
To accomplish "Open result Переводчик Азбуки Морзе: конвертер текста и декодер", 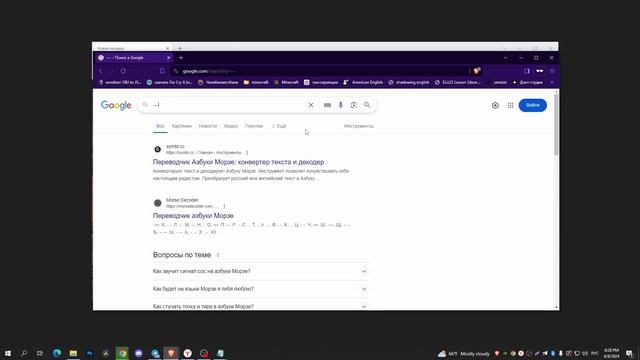I will [238, 162].
